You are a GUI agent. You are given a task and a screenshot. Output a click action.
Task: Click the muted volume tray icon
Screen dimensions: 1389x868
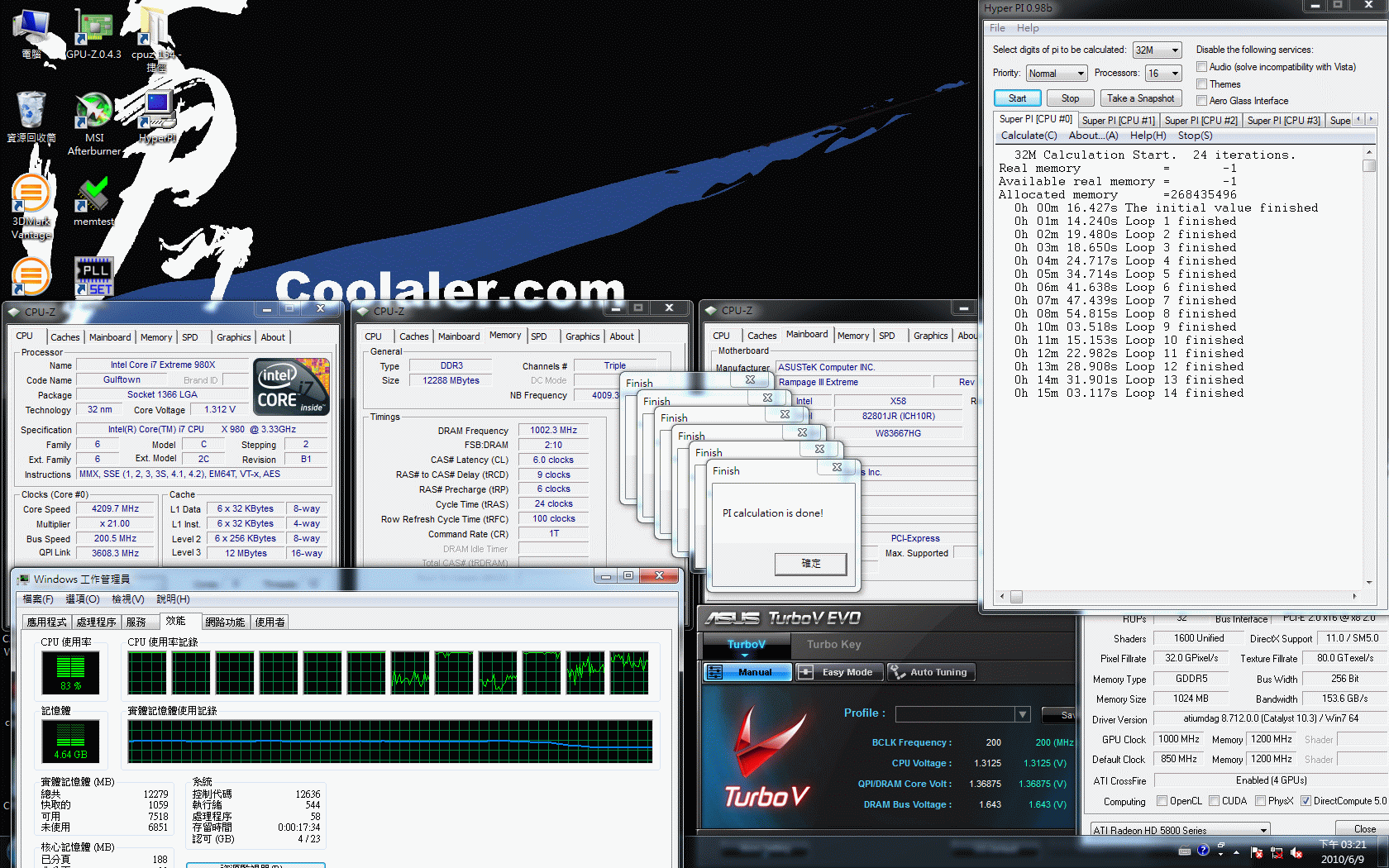point(1296,852)
